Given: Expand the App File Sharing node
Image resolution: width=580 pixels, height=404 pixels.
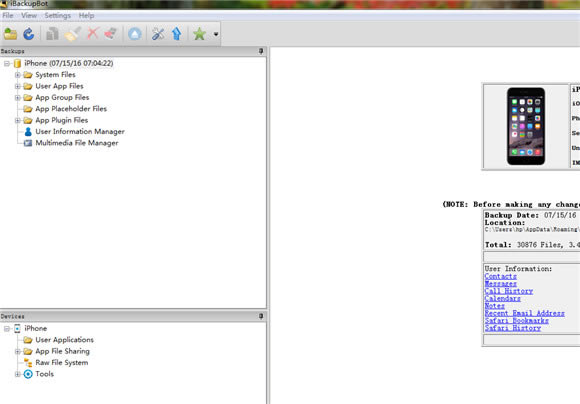Looking at the screenshot, I should coord(17,351).
